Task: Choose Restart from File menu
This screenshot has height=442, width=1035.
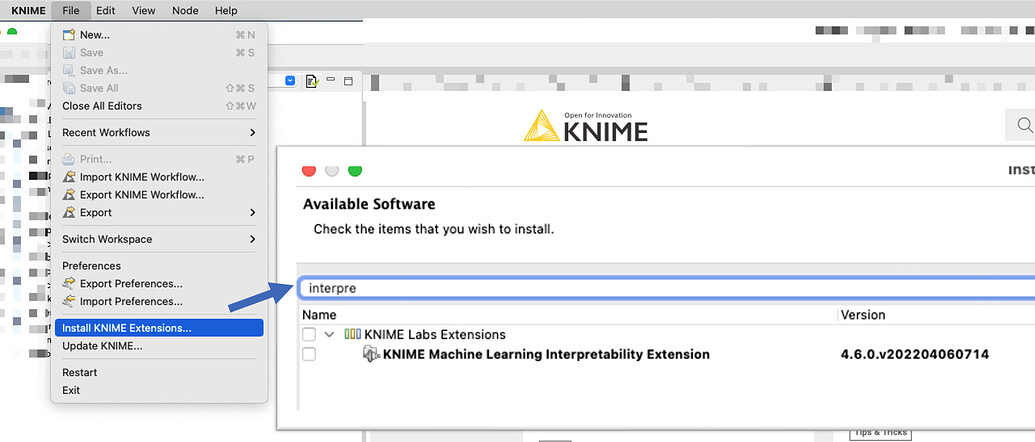Action: click(x=158, y=373)
